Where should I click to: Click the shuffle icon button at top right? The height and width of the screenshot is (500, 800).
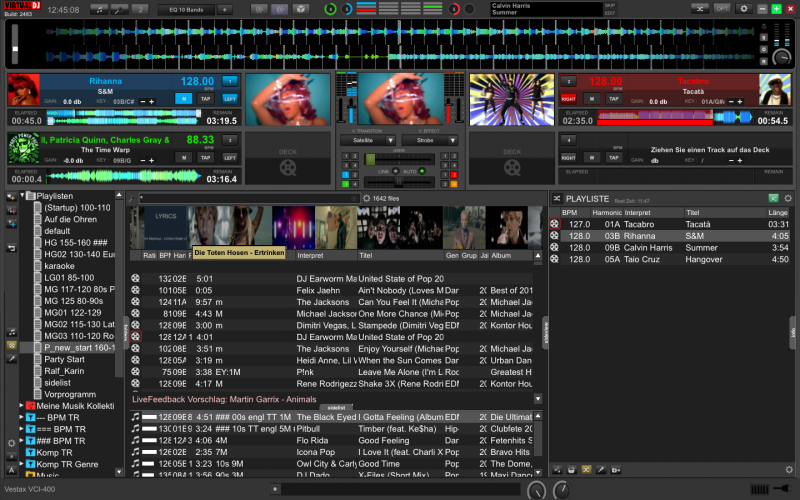click(x=700, y=9)
